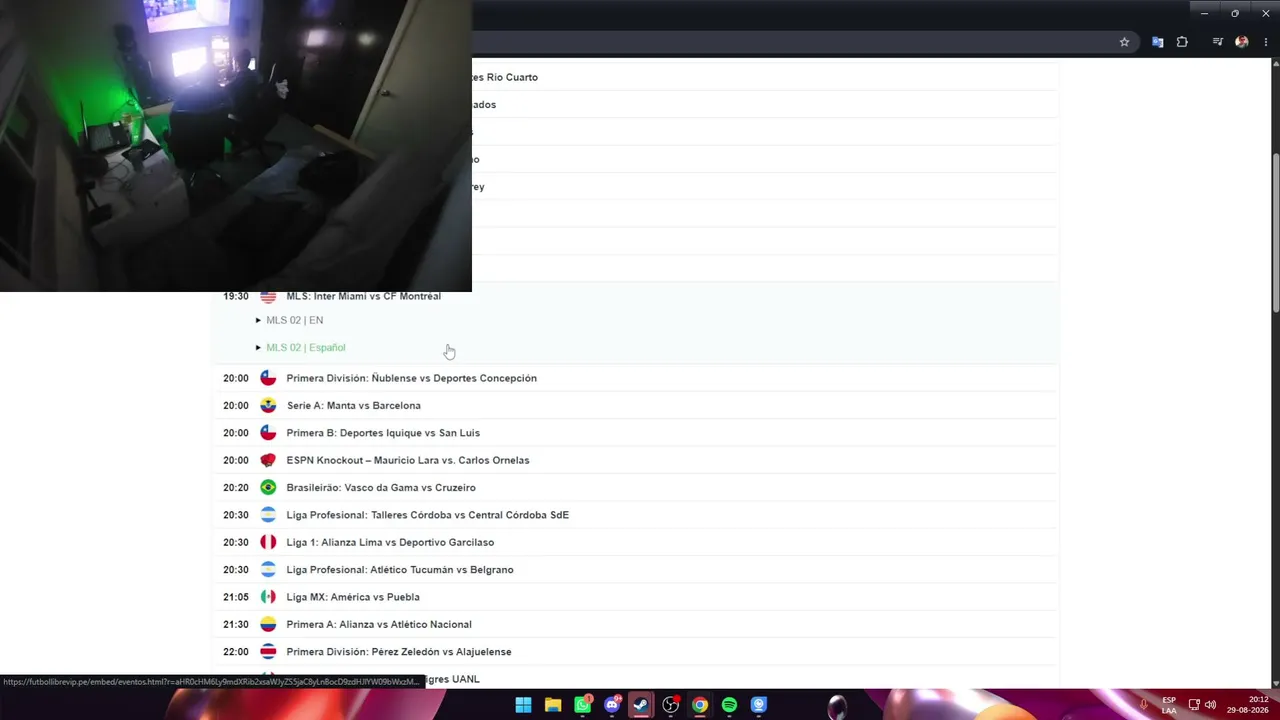Open the Chrome extensions puzzle icon
The image size is (1280, 720).
[x=1182, y=42]
